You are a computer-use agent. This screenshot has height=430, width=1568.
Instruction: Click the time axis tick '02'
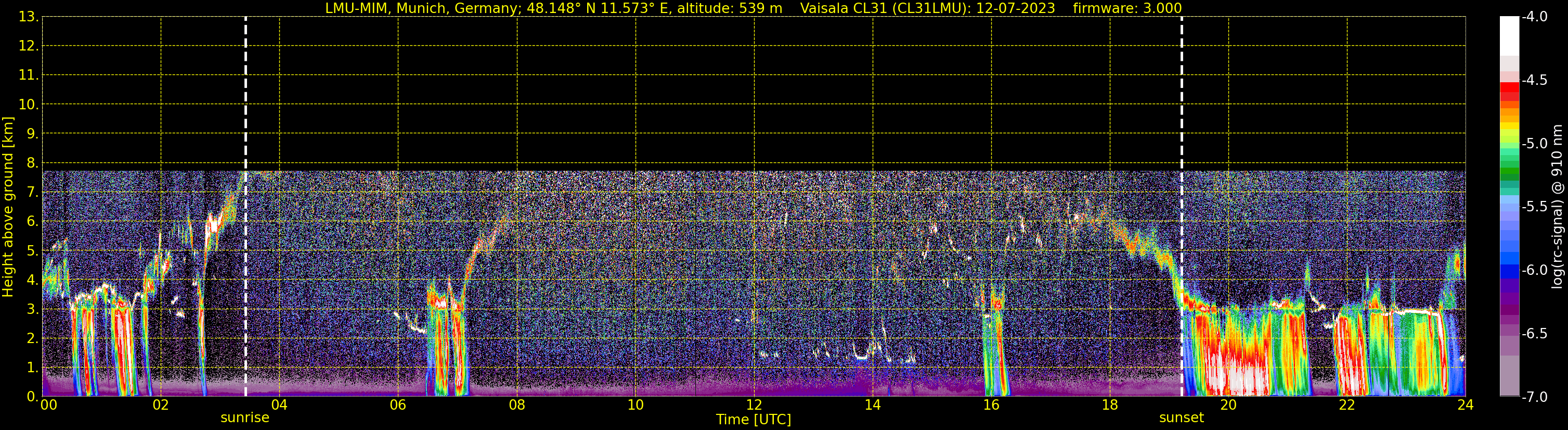click(161, 406)
